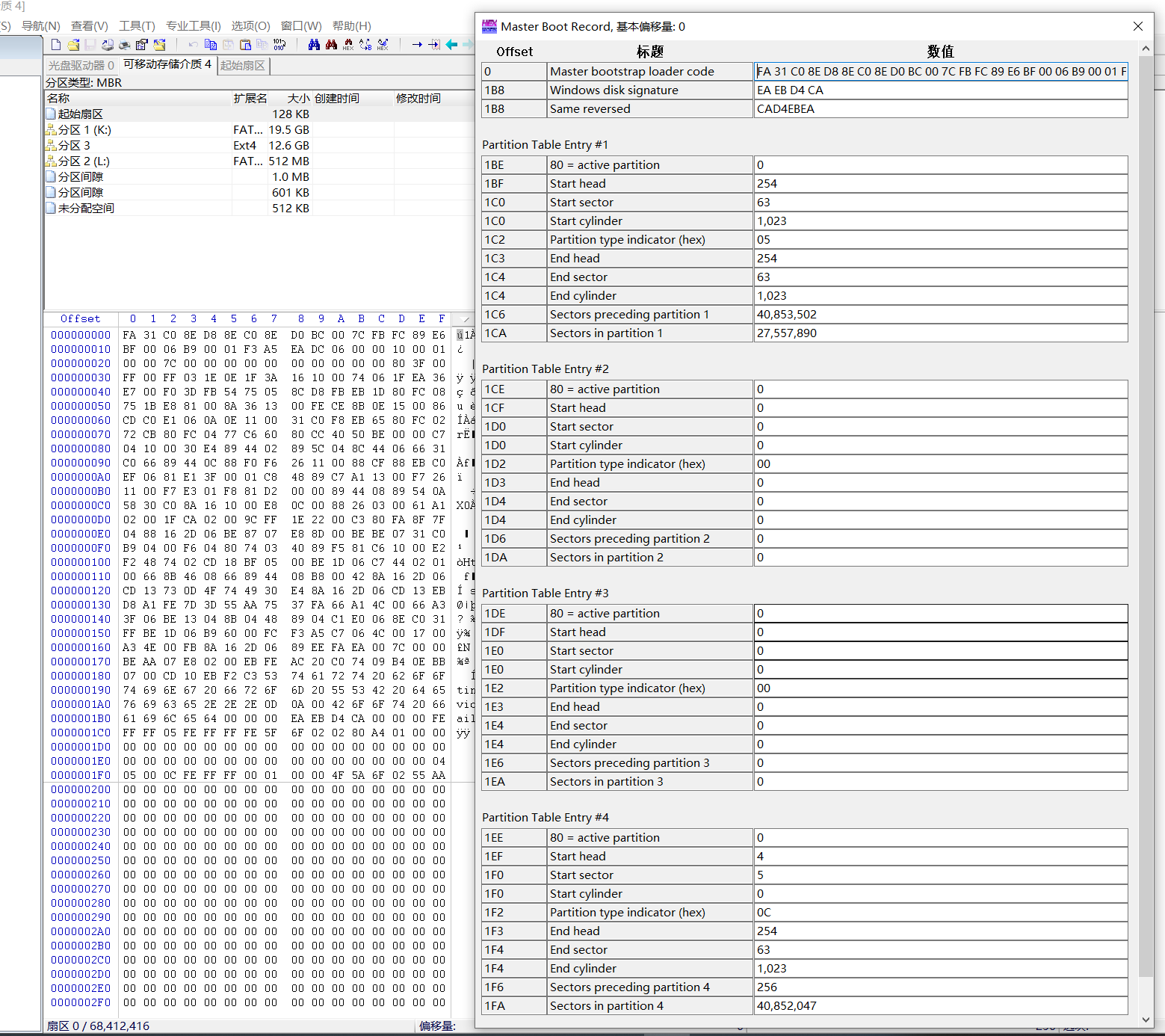Click the hex view Offset column header

tap(80, 319)
